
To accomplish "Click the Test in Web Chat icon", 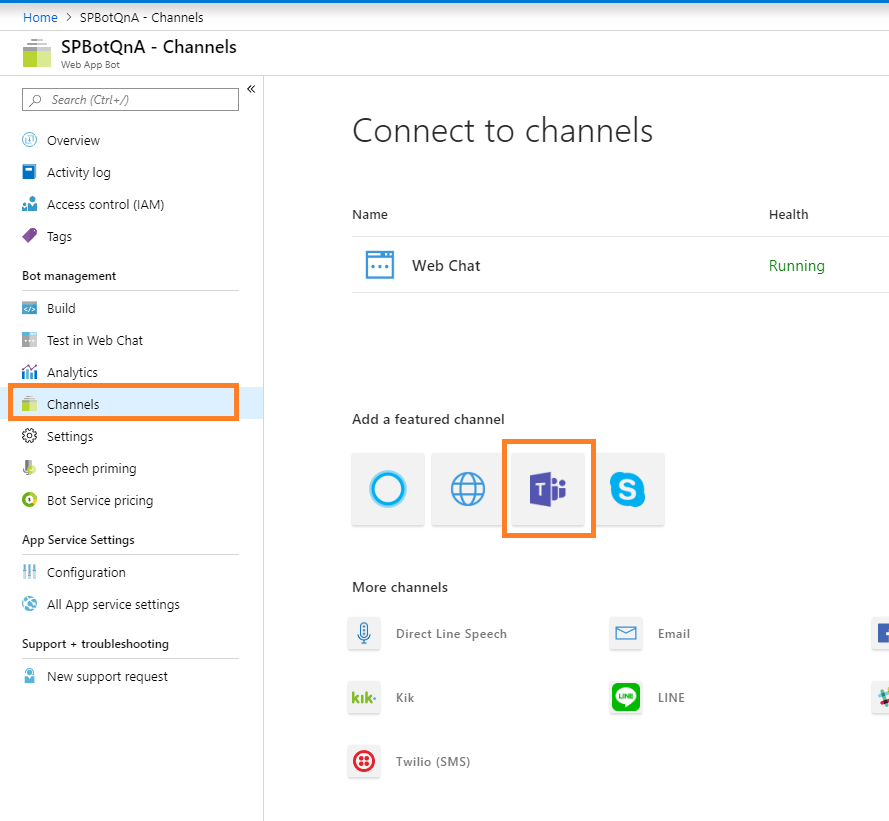I will point(29,340).
